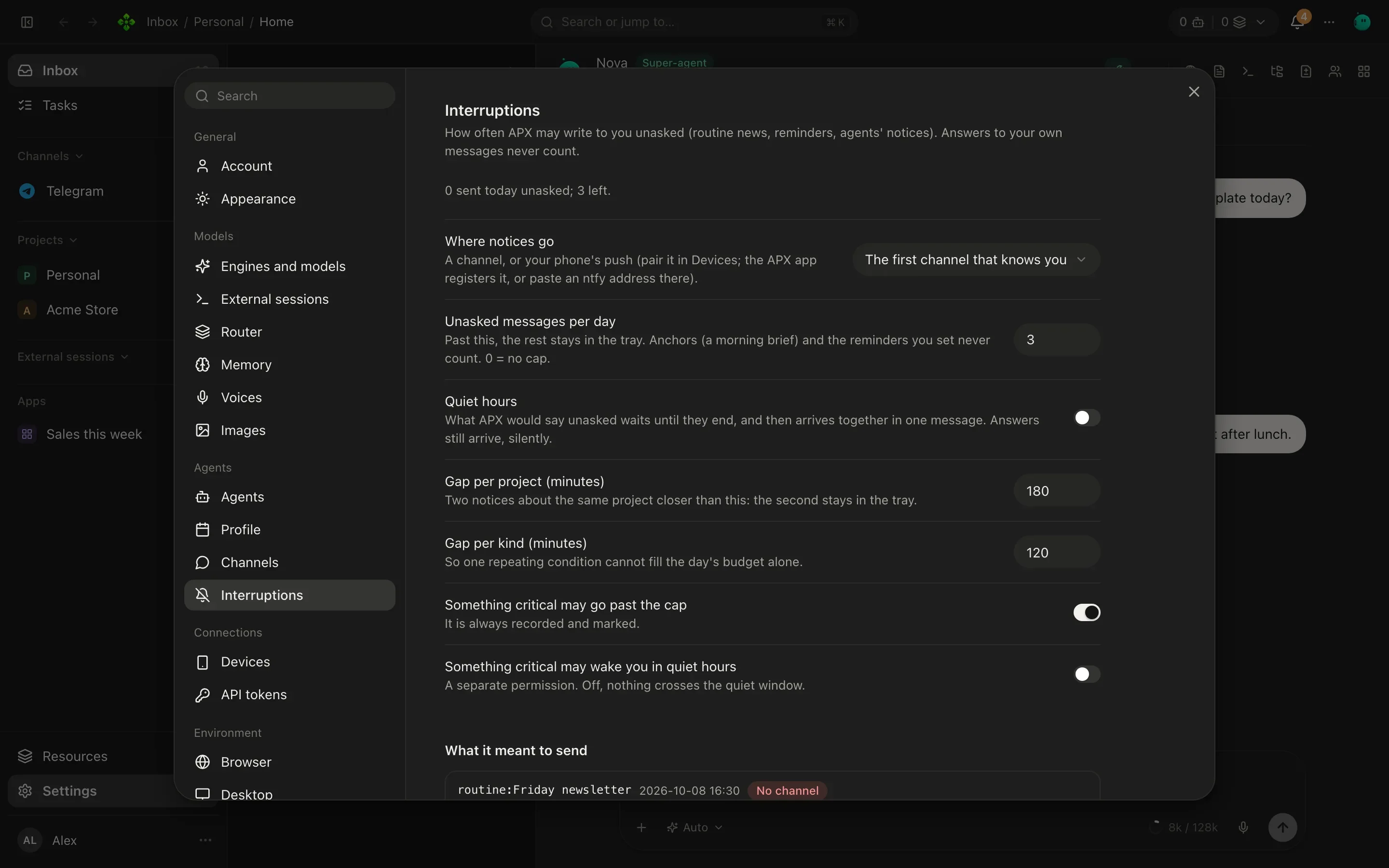
Task: Enable critical may wake you in quiet hours
Action: coord(1087,674)
